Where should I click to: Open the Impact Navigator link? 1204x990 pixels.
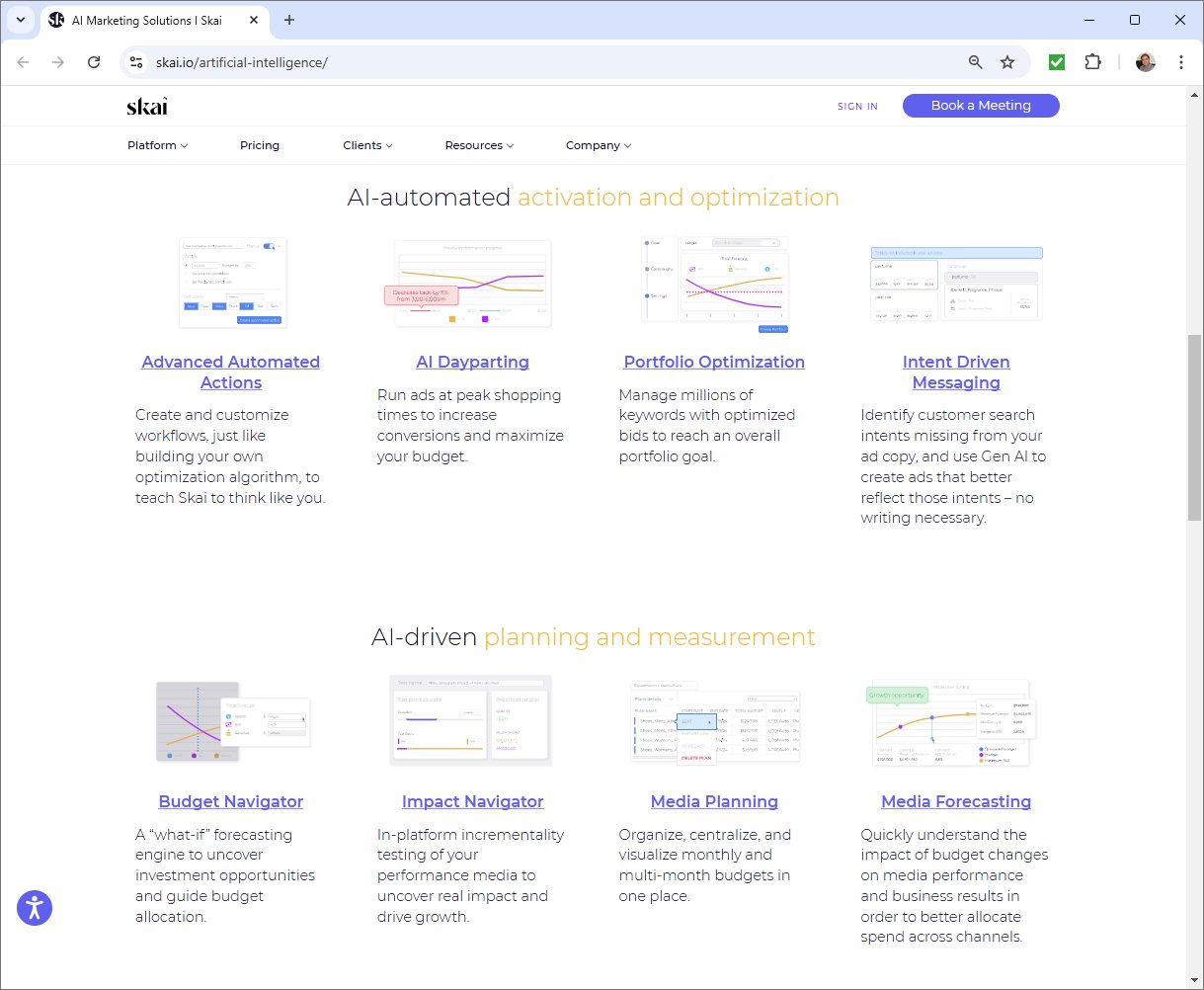[472, 801]
